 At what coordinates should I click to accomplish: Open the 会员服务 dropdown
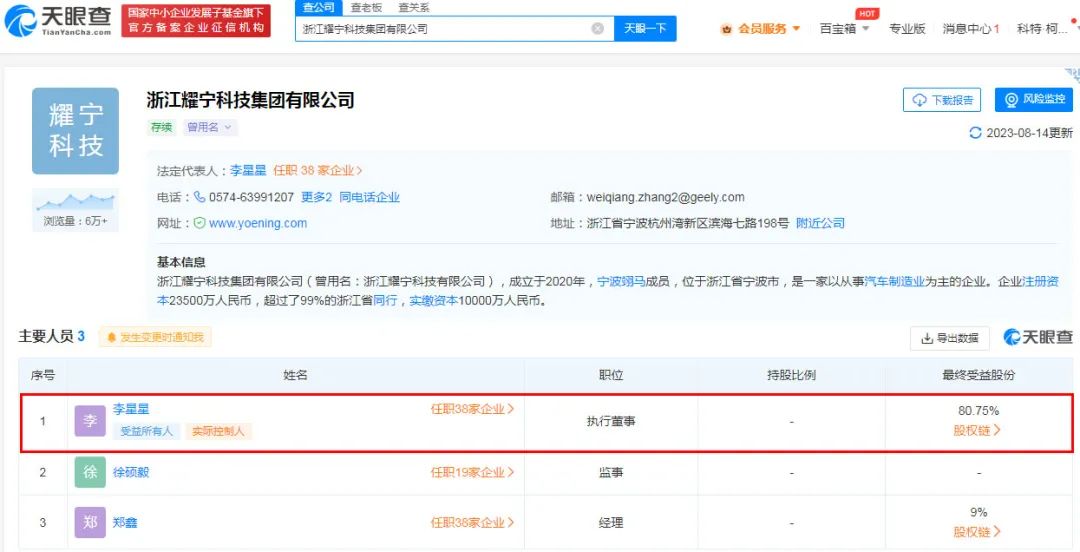point(761,29)
